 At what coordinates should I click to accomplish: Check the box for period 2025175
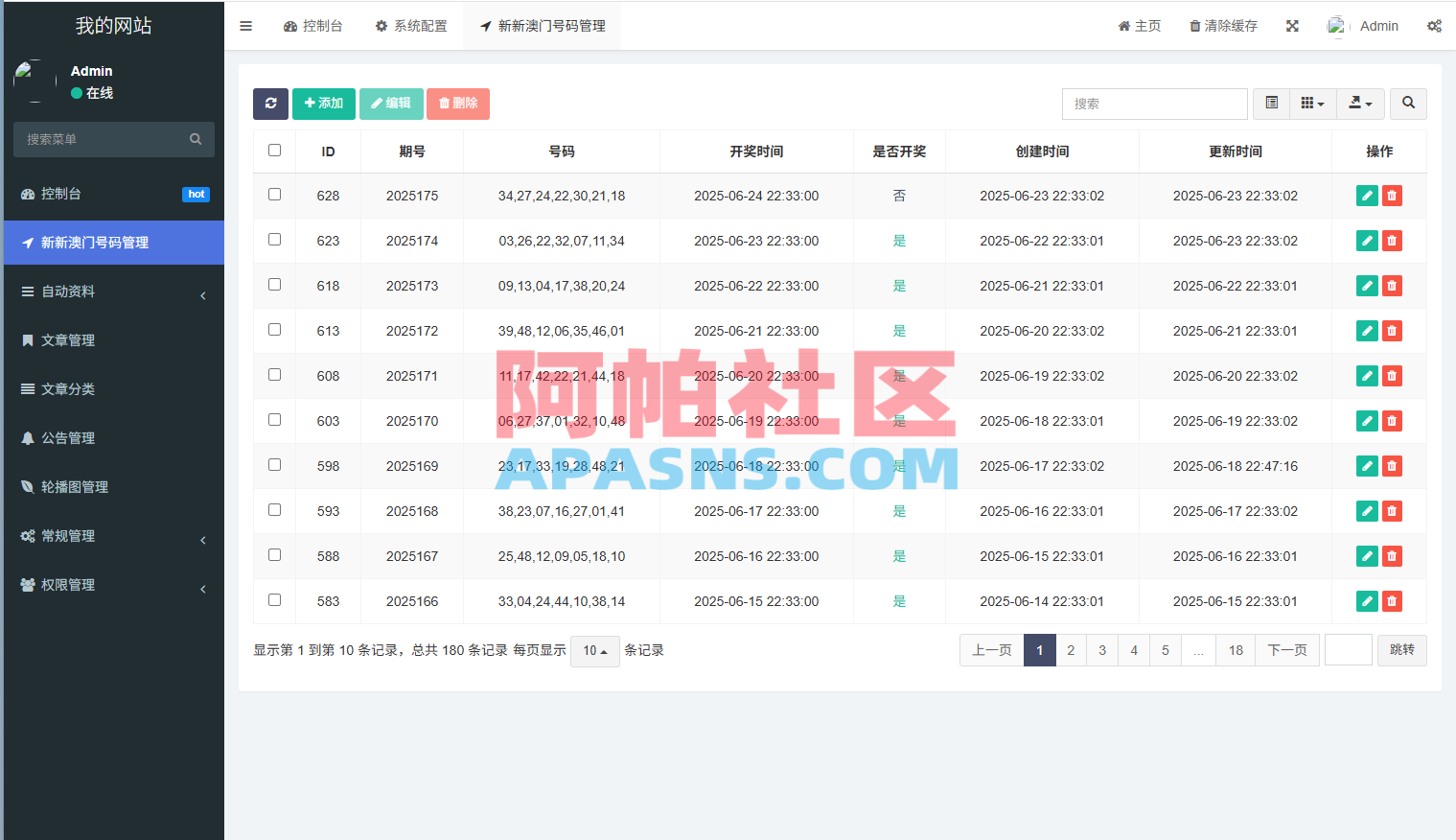point(275,195)
